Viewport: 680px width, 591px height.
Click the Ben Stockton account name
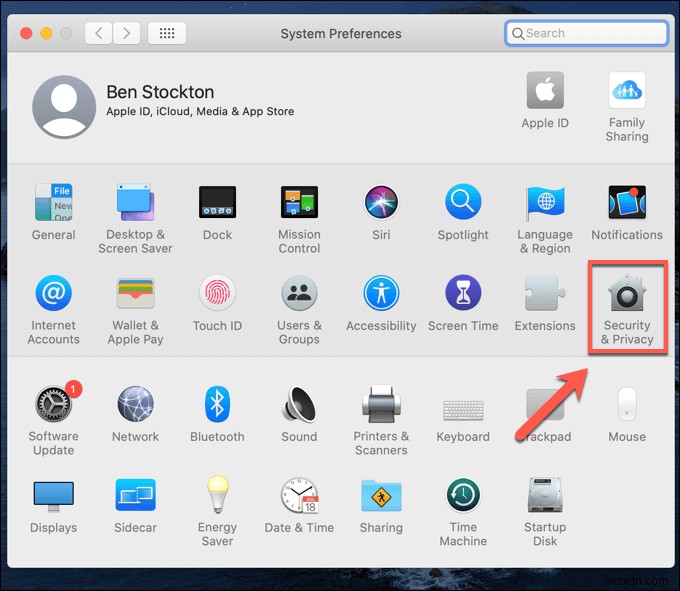[160, 92]
